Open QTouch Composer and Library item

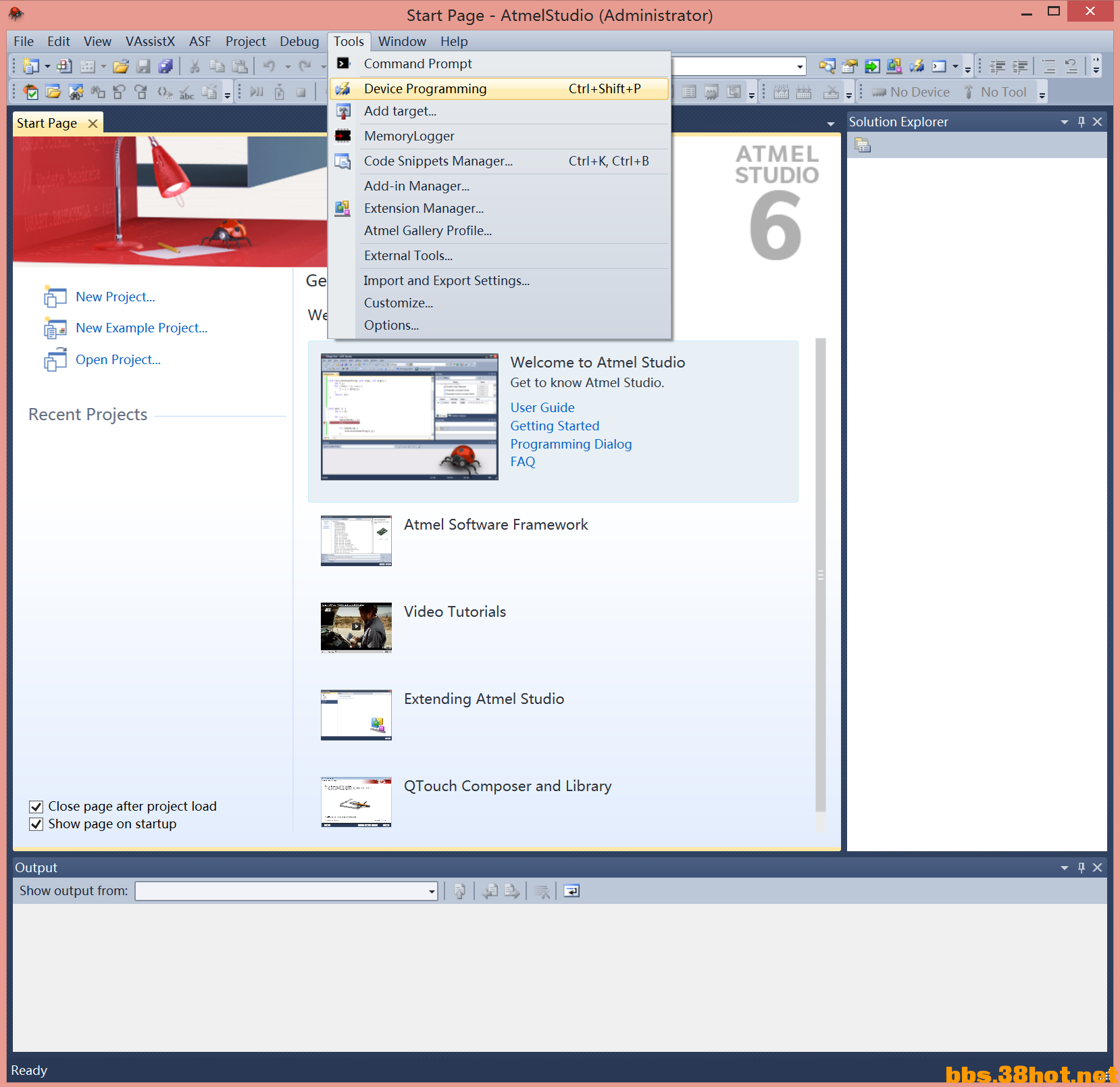pos(508,786)
